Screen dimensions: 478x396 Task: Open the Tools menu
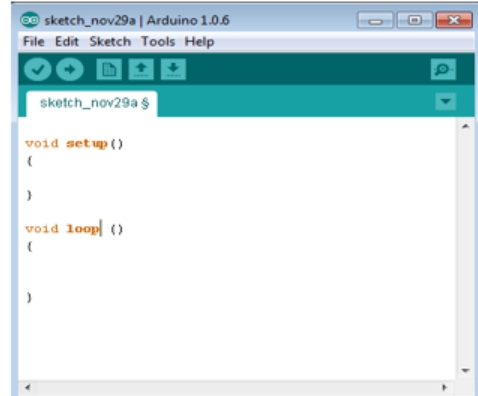click(x=158, y=42)
